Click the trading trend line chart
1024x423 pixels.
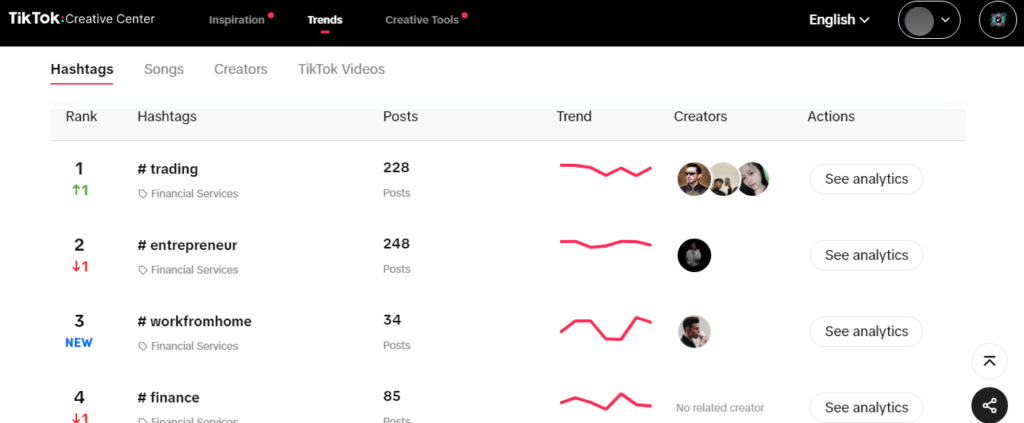(x=605, y=170)
